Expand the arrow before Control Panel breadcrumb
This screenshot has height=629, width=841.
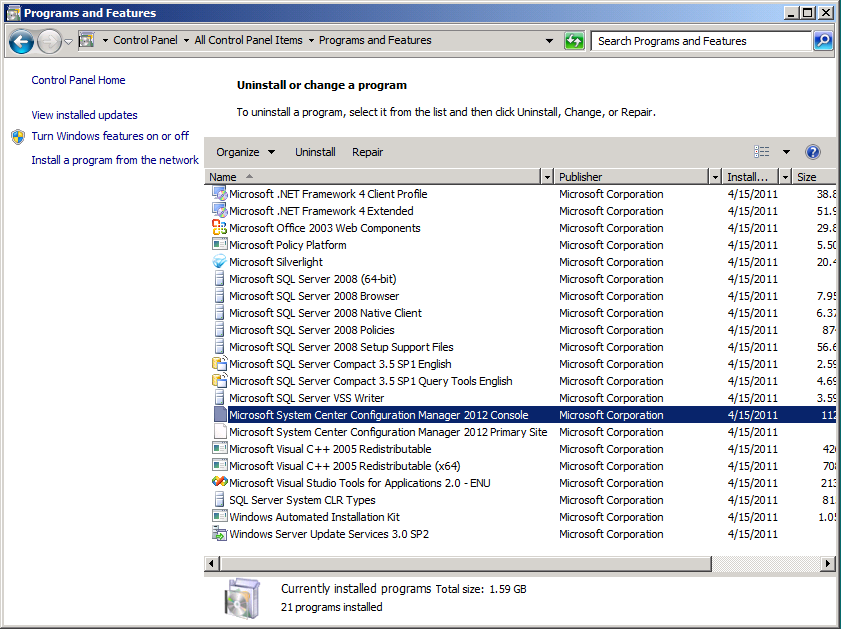coord(105,40)
